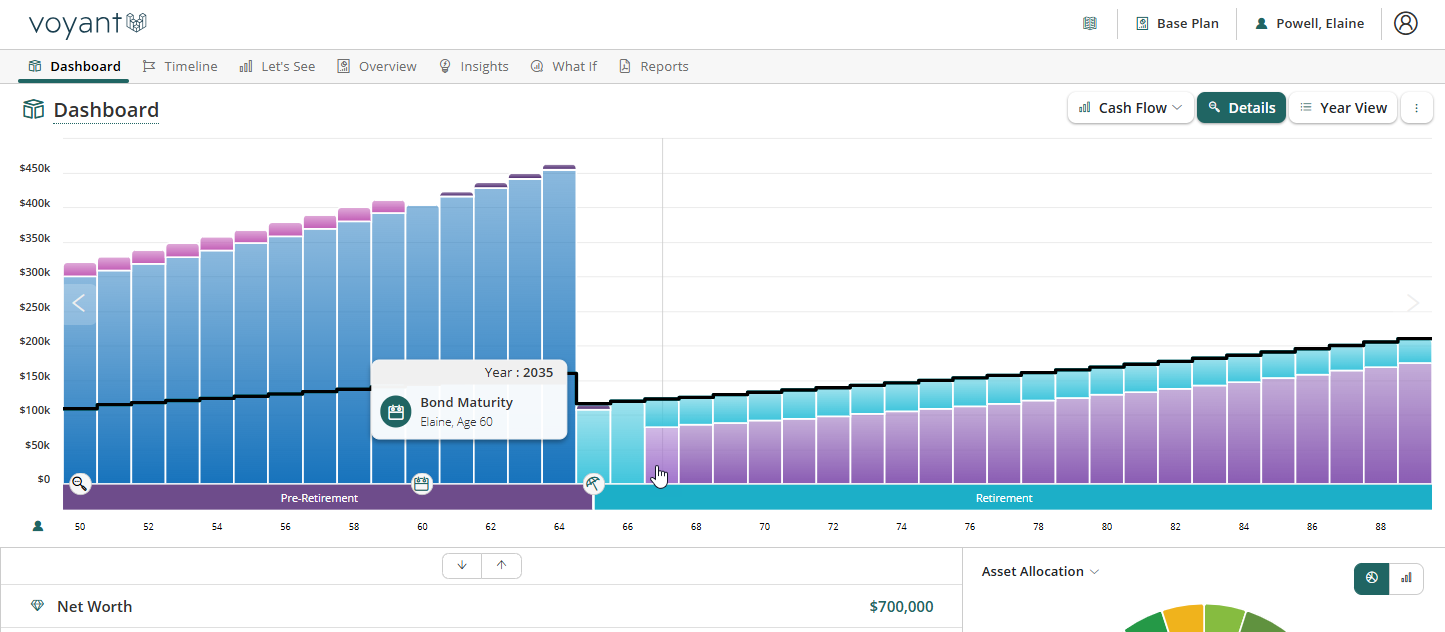Switch Asset Allocation to bar chart view
The height and width of the screenshot is (632, 1445).
(x=1406, y=578)
